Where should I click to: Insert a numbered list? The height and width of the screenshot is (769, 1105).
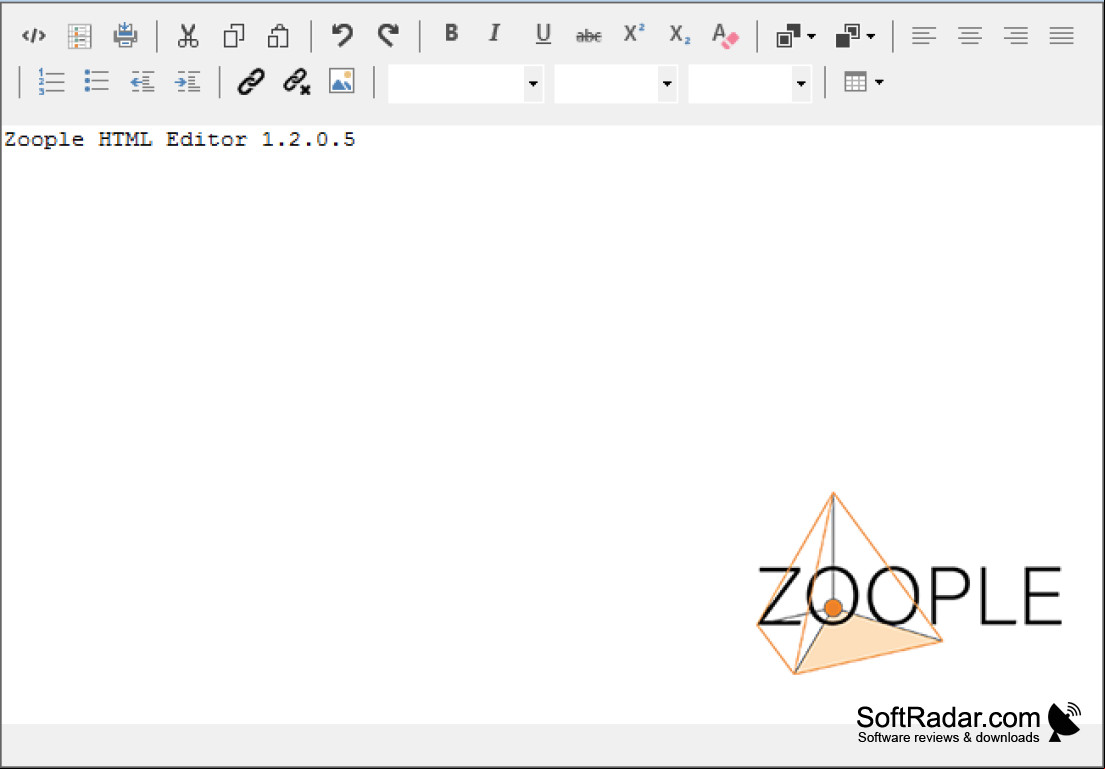[51, 82]
